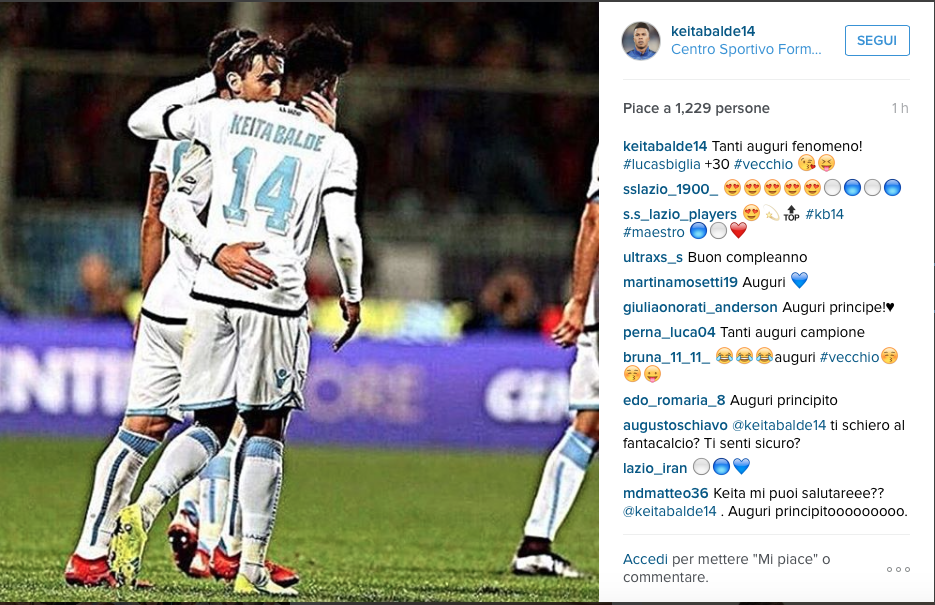Visit ultraxs_s commenter profile

pos(653,257)
